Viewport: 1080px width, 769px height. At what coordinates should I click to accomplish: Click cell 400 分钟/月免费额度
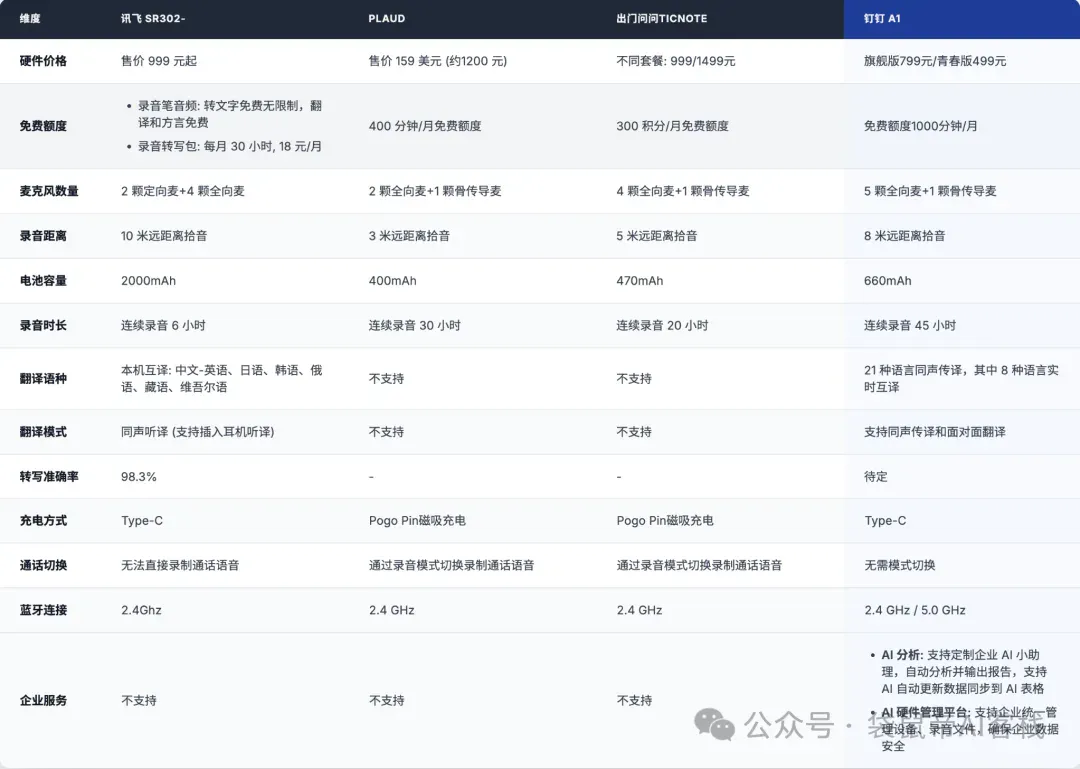(x=424, y=126)
